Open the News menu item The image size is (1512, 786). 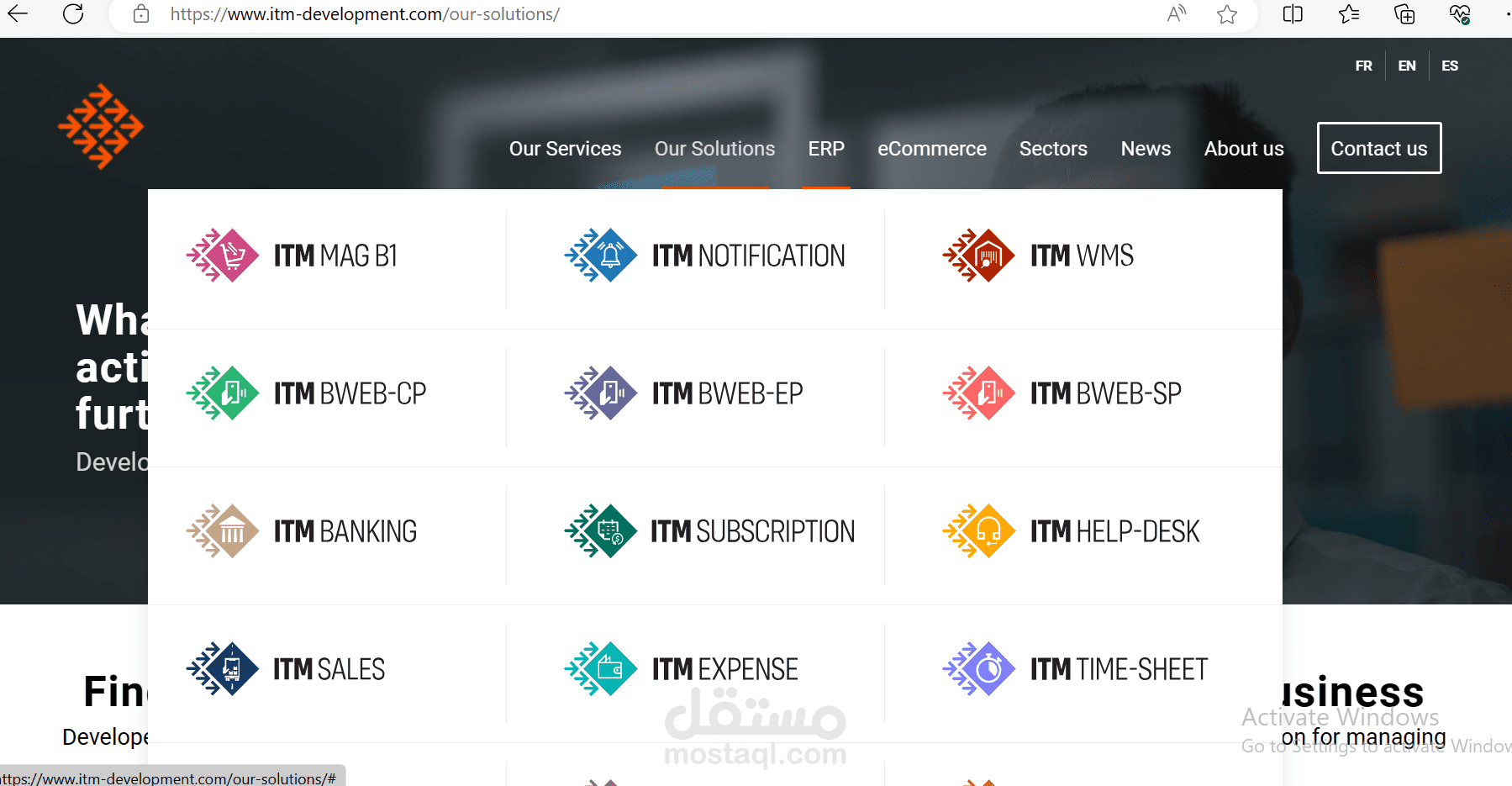[x=1146, y=149]
